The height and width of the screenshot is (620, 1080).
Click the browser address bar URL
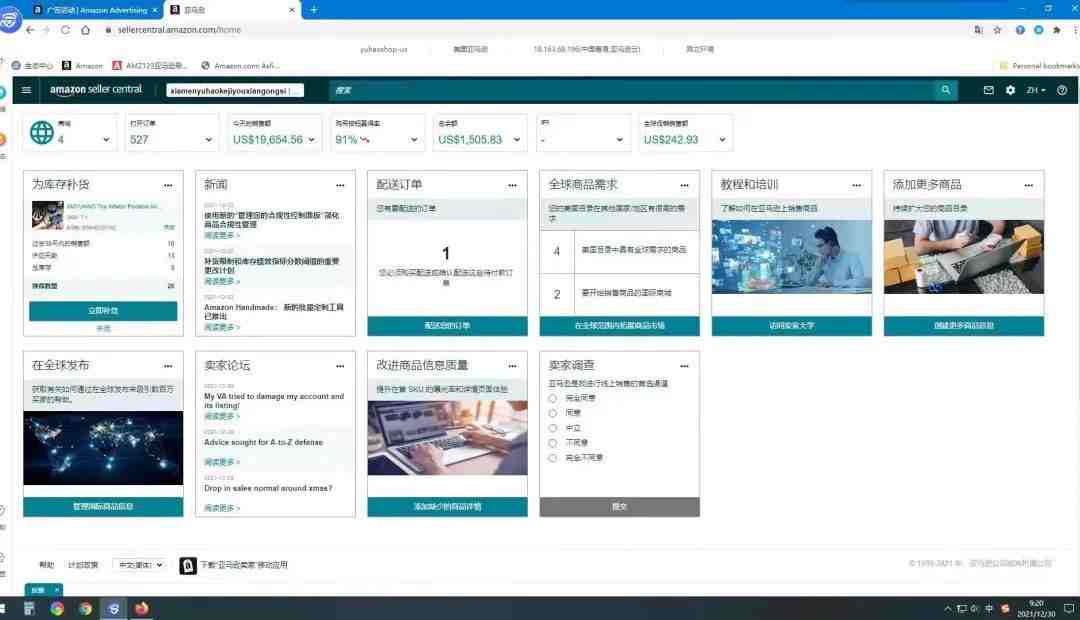[179, 30]
